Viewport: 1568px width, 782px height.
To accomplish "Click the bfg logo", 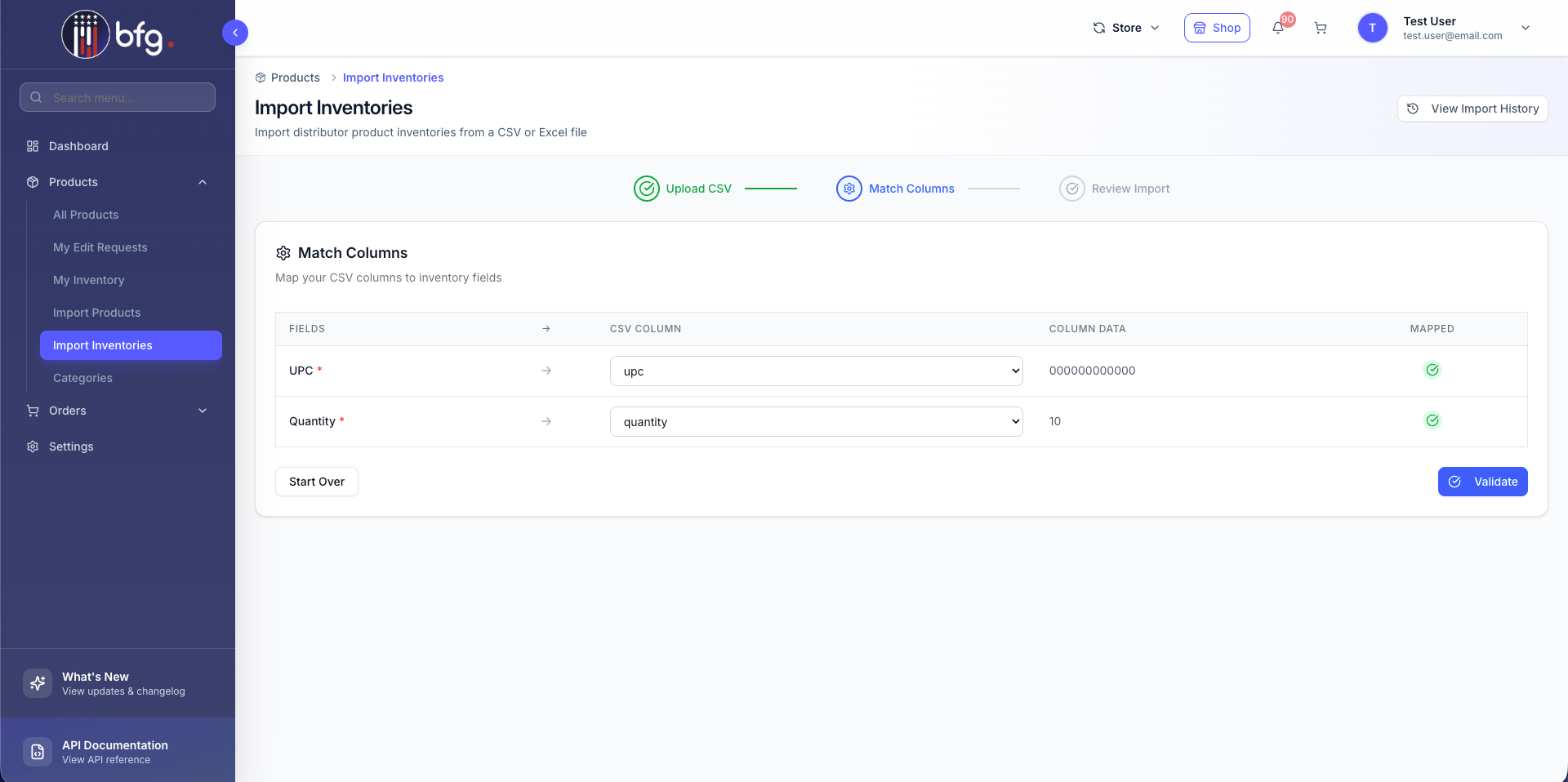I will 118,34.
